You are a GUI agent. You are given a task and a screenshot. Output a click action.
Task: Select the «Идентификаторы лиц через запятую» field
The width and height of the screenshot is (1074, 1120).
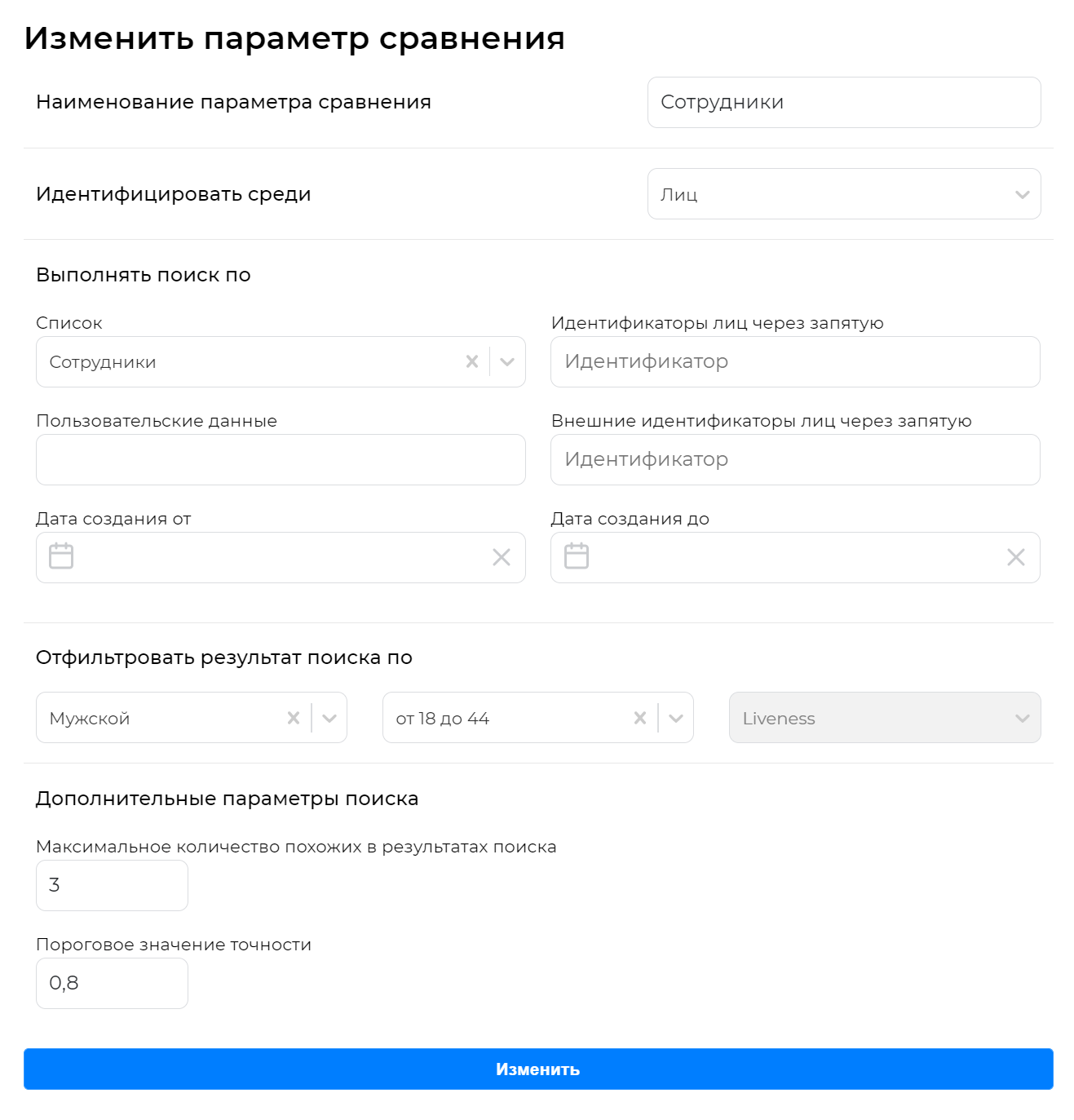coord(795,361)
